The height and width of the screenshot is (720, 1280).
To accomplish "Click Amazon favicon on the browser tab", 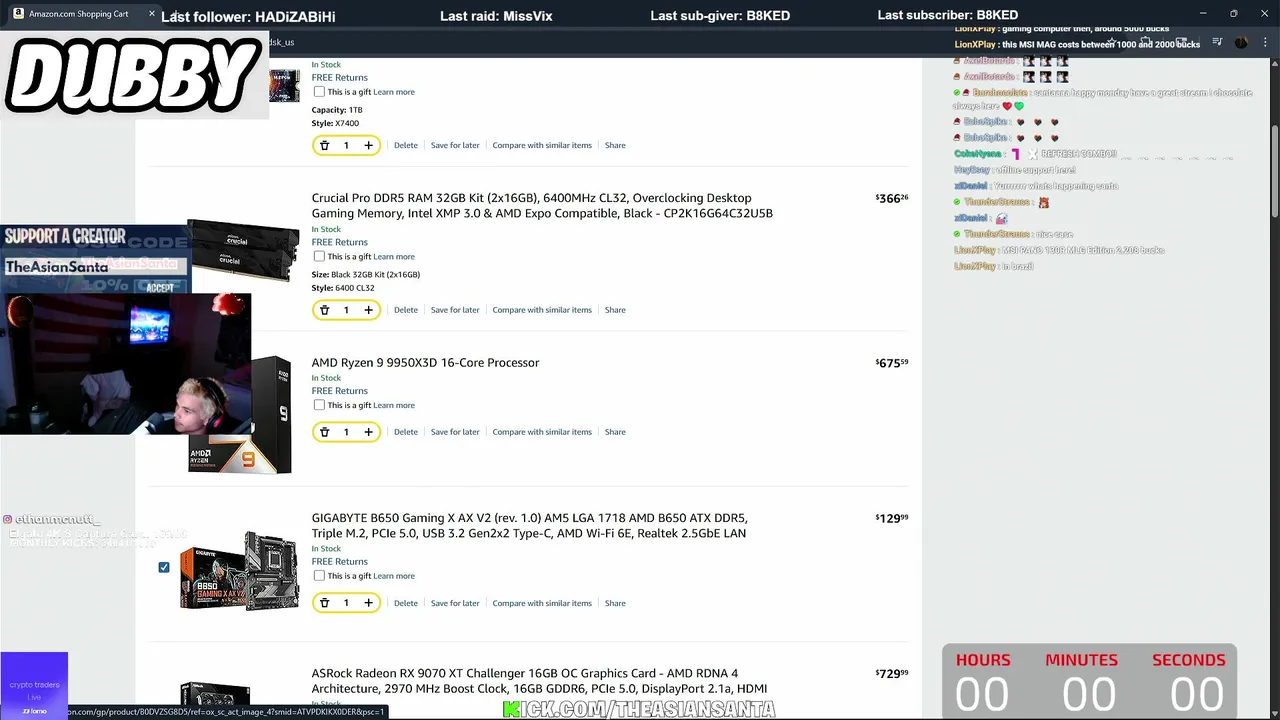I will (18, 14).
